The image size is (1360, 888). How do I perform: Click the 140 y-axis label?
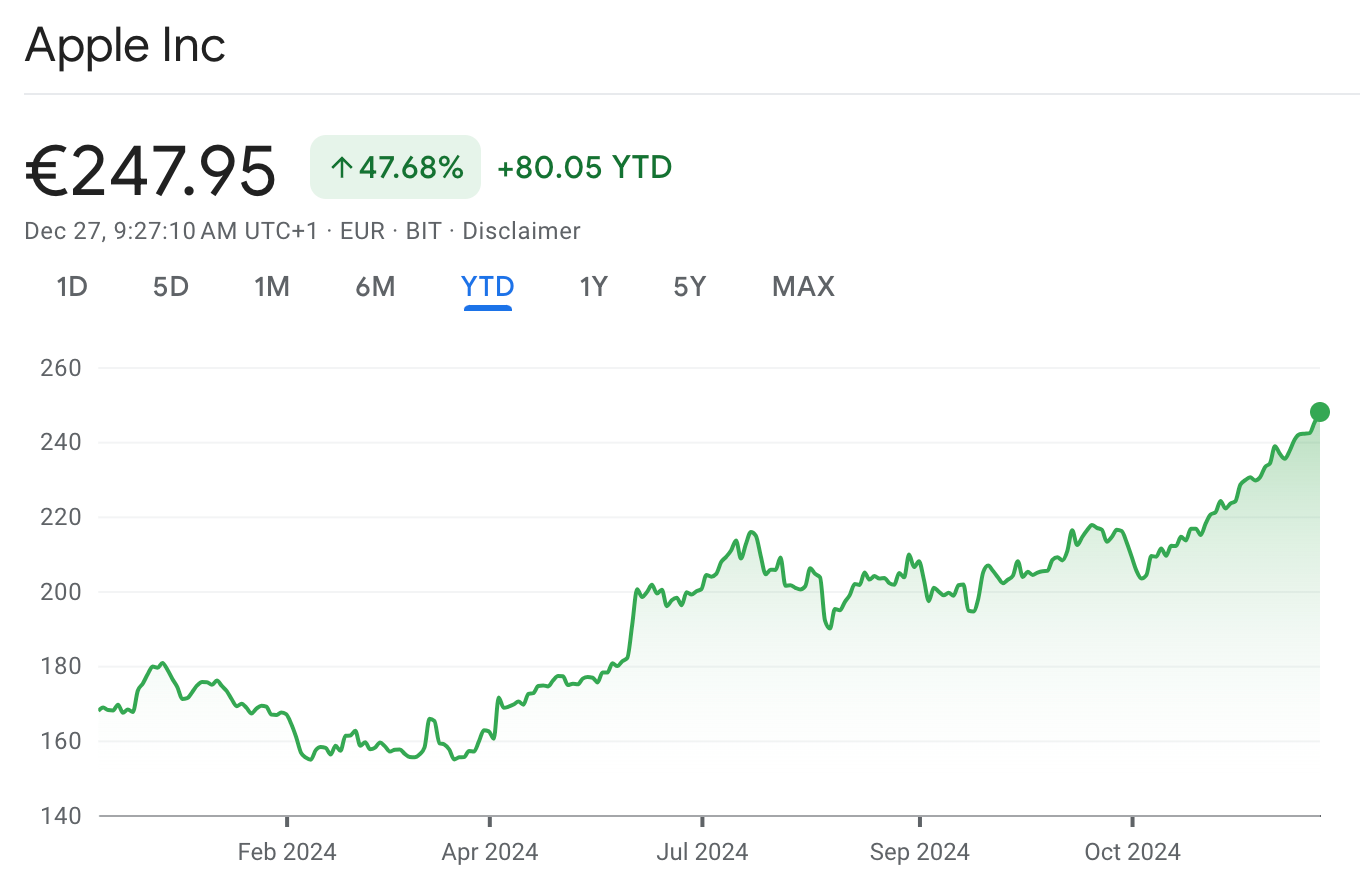click(61, 816)
